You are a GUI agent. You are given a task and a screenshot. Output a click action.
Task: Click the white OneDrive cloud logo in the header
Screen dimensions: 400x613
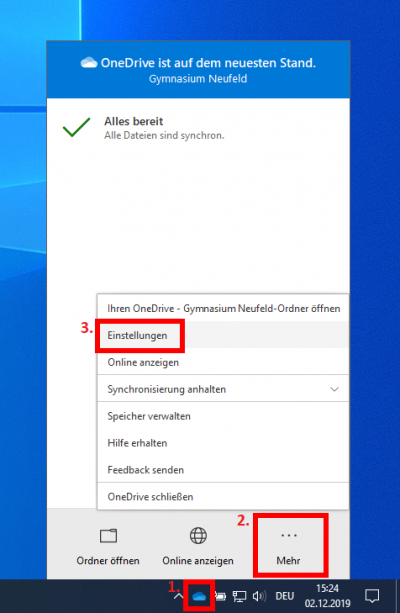pyautogui.click(x=89, y=62)
